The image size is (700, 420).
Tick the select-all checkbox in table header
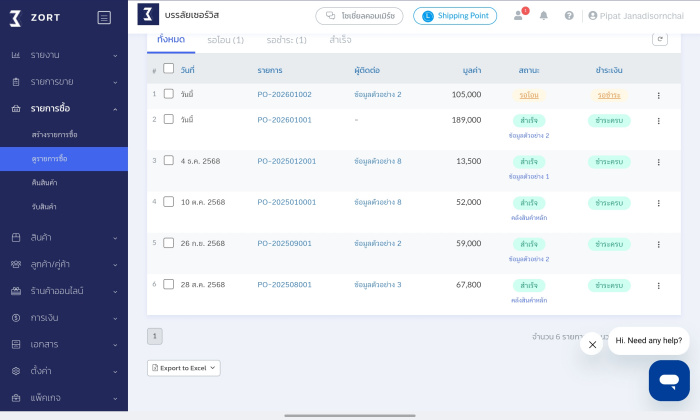168,69
